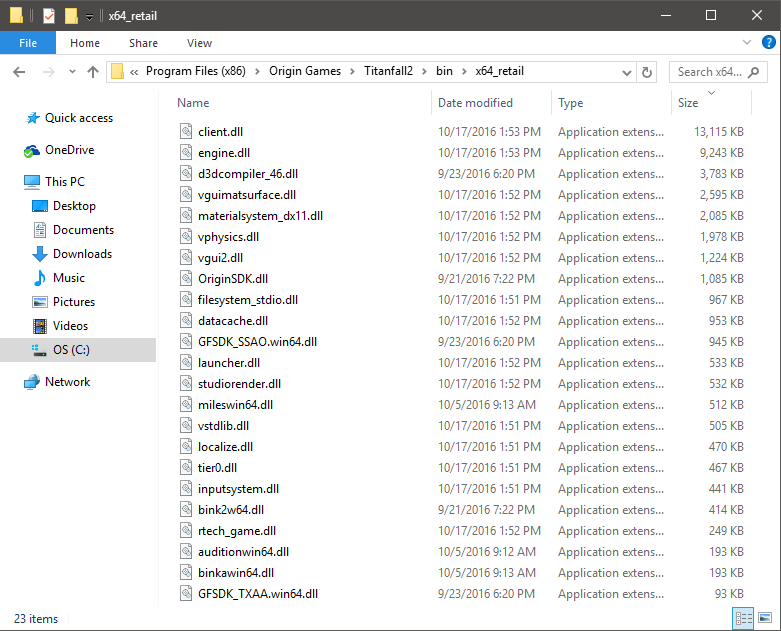Click the GFSDK_TXAA.win64.dll file name
Screen dimensions: 781x631
click(x=258, y=594)
